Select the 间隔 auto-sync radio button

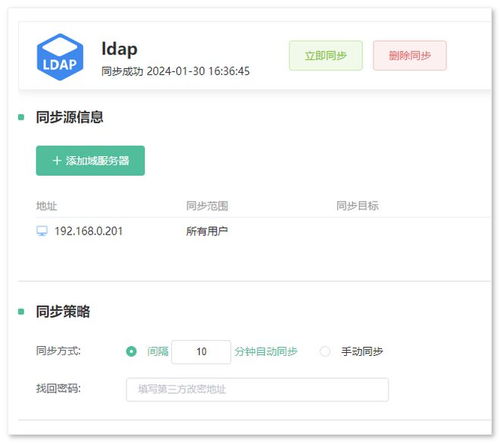pyautogui.click(x=131, y=351)
